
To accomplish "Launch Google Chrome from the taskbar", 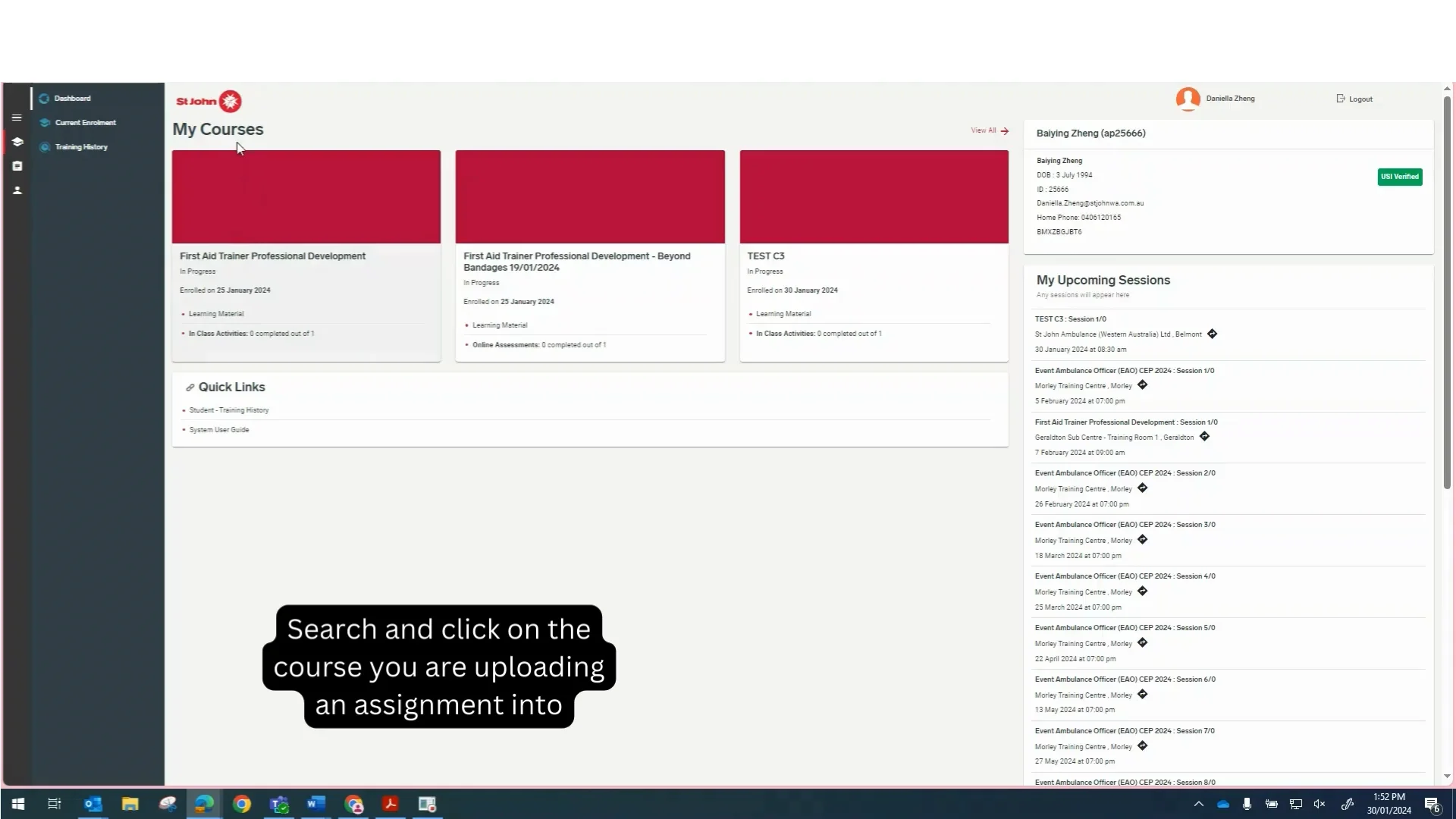I will point(241,804).
